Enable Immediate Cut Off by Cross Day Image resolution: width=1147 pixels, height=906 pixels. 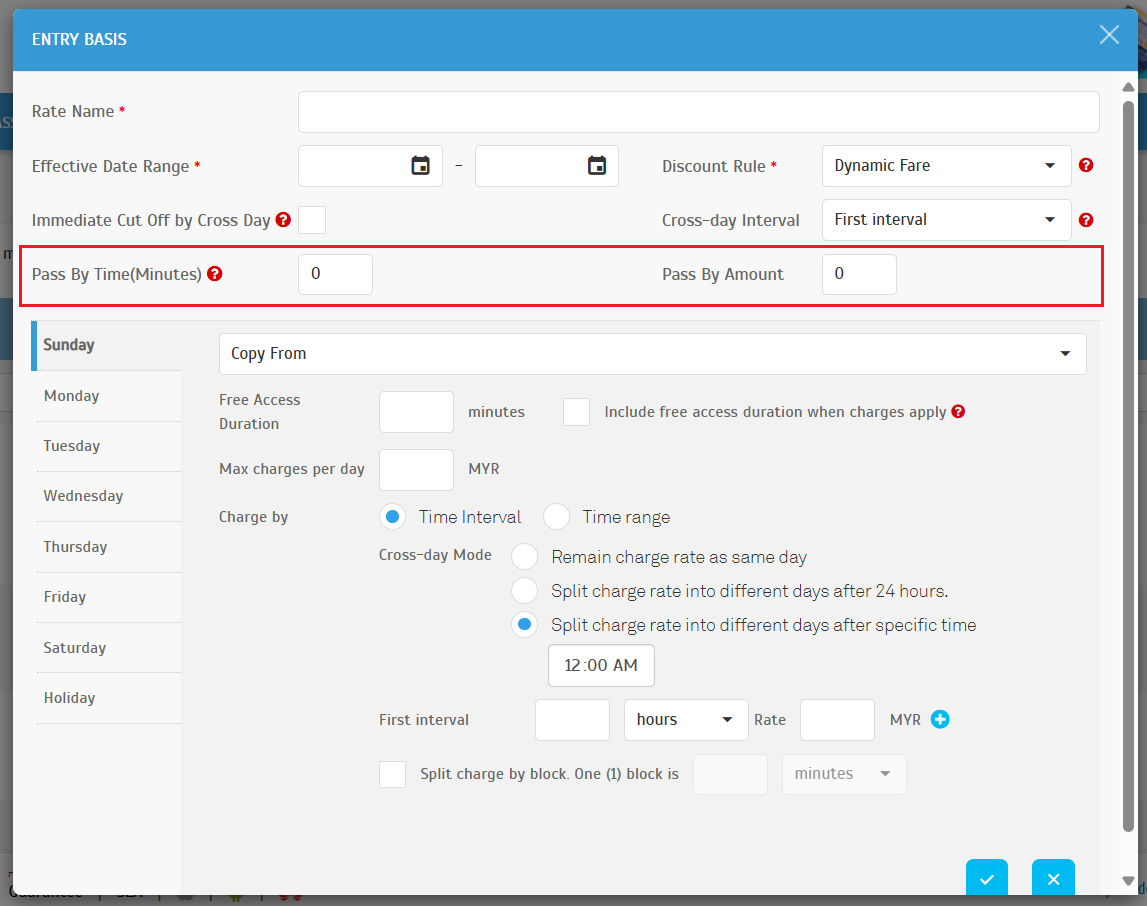(x=312, y=220)
